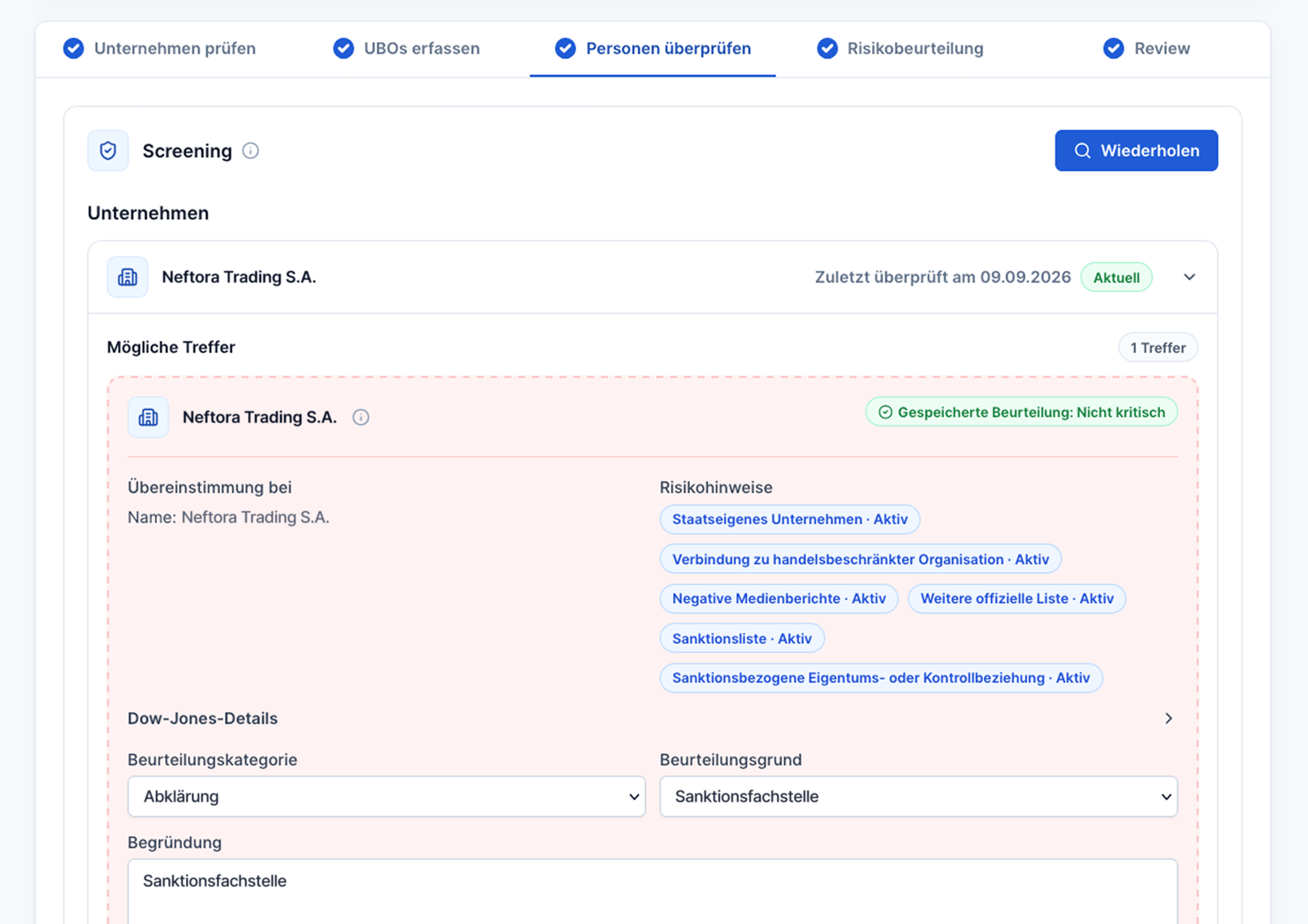Viewport: 1308px width, 924px height.
Task: Click the Staatseigenes Unternehmen · Aktiv tag
Action: coord(790,519)
